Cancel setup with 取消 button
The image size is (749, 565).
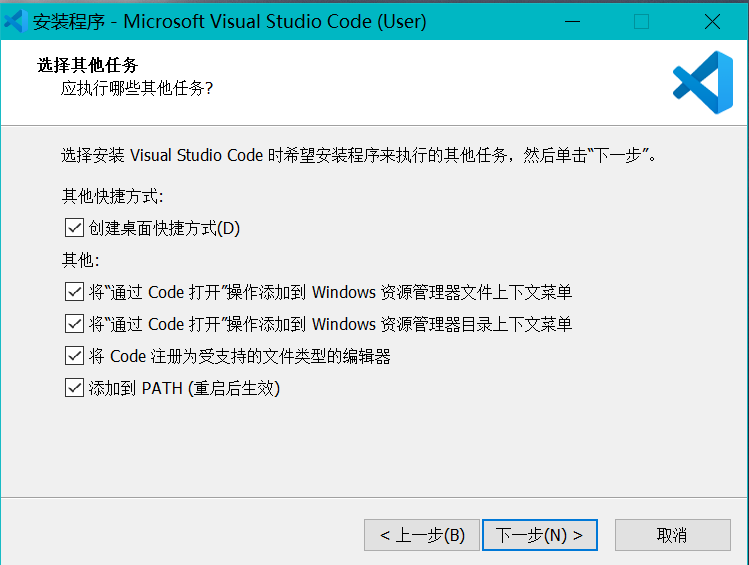(x=673, y=535)
